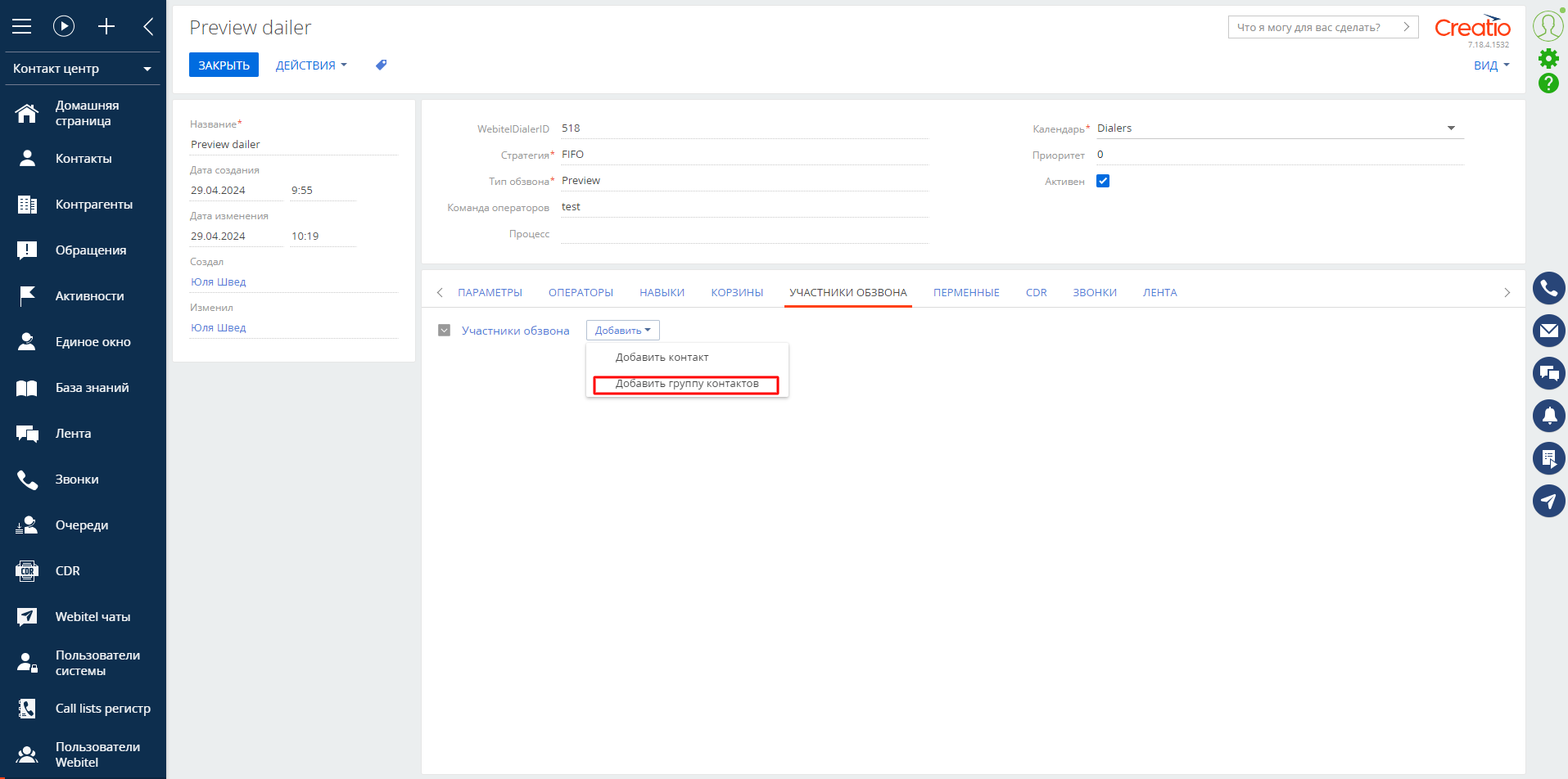Expand the Календарь dropdown arrow
The height and width of the screenshot is (779, 1568).
pyautogui.click(x=1451, y=128)
